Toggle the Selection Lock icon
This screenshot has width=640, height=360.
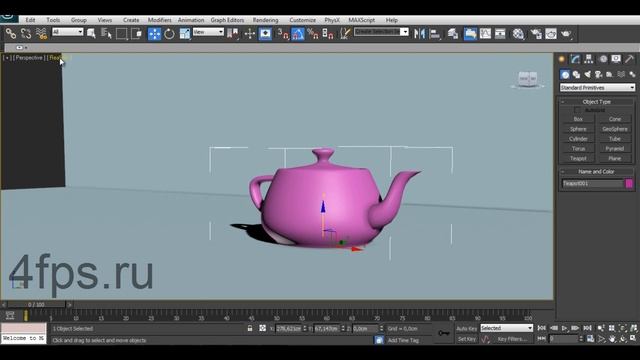point(250,328)
